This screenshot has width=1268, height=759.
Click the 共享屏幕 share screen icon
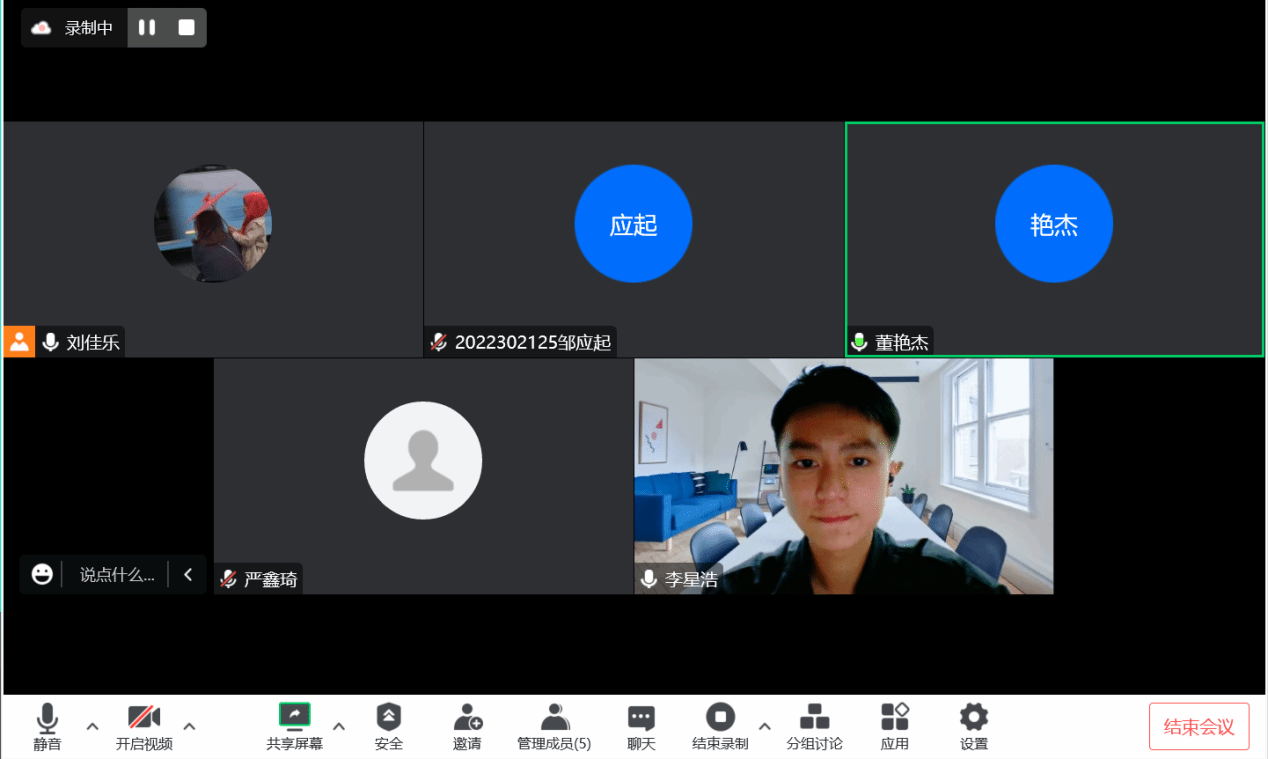tap(294, 715)
